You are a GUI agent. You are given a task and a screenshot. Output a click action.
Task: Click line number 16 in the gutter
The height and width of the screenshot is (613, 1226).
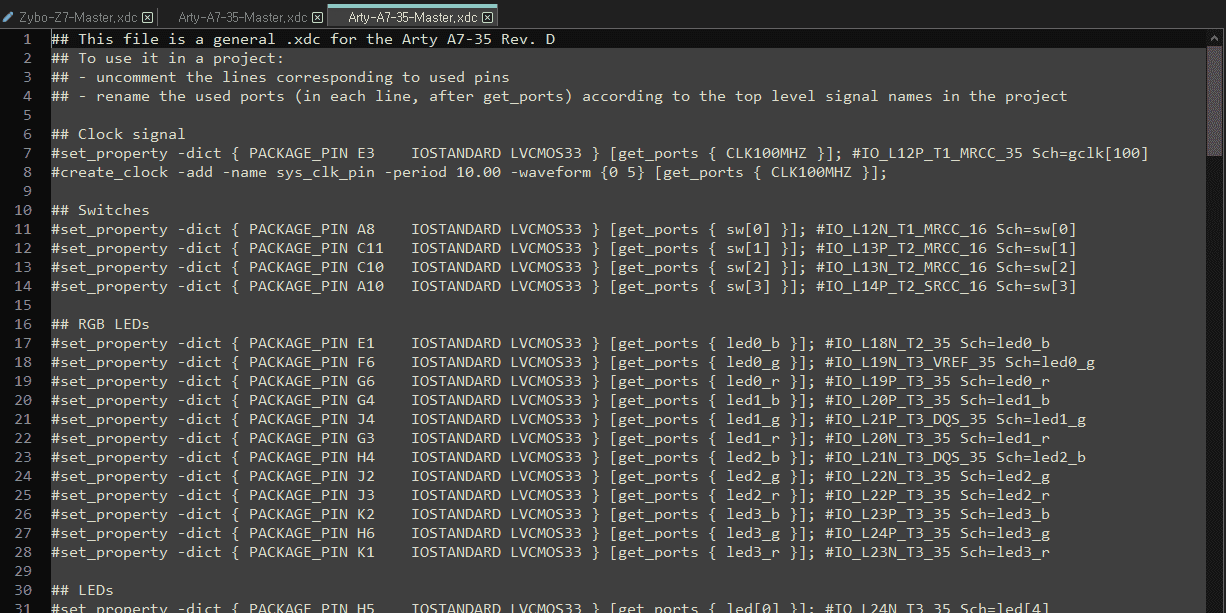(x=24, y=324)
